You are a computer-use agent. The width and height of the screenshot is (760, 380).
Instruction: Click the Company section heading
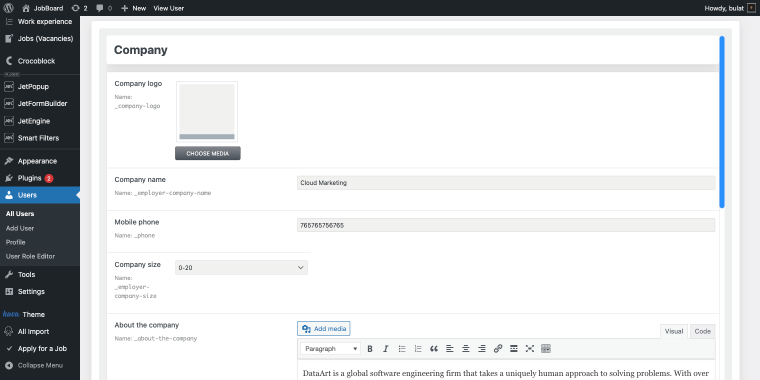[x=141, y=50]
